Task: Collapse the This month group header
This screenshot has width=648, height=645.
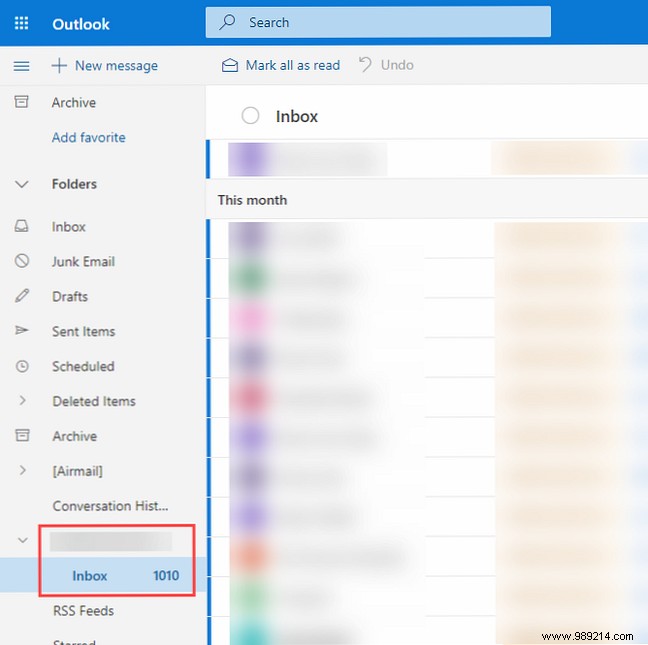Action: click(x=252, y=200)
